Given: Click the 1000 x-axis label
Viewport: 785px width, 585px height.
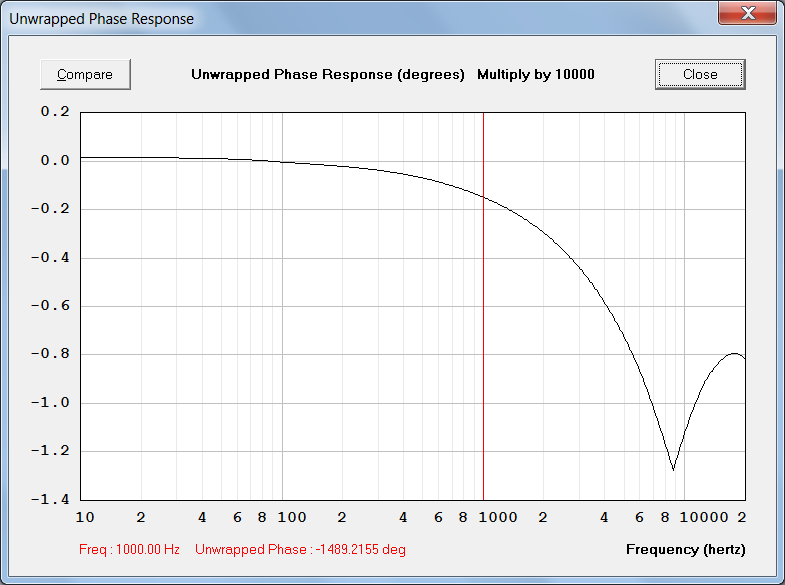Looking at the screenshot, I should point(498,517).
